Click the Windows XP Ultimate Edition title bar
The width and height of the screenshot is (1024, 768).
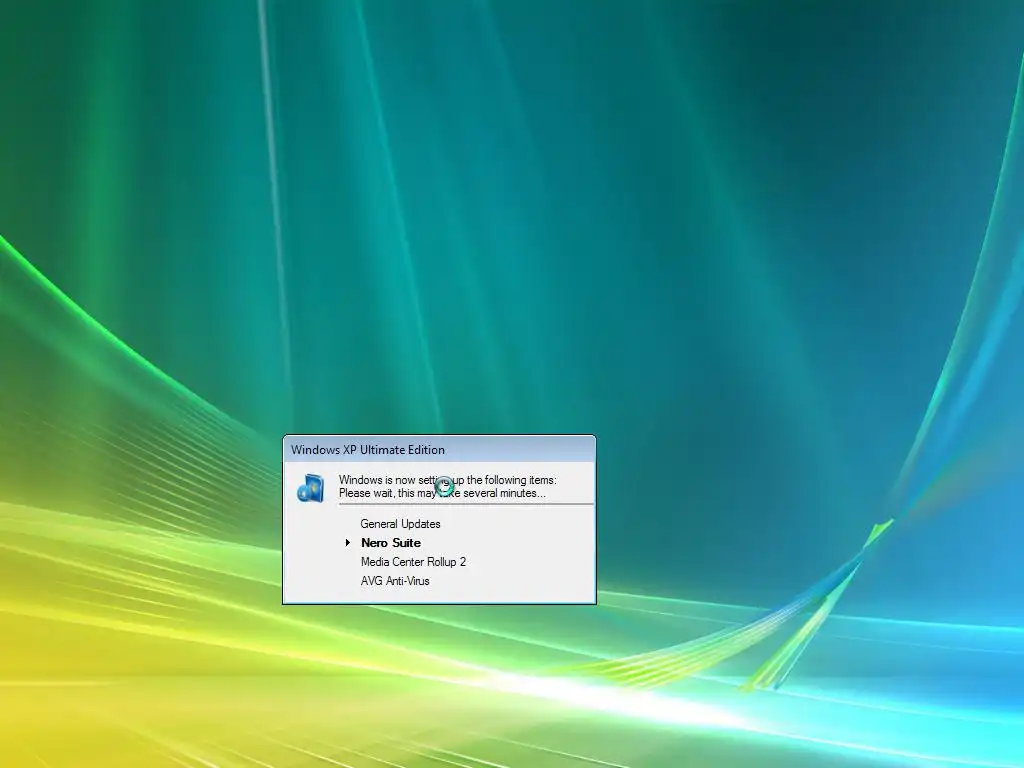point(439,449)
